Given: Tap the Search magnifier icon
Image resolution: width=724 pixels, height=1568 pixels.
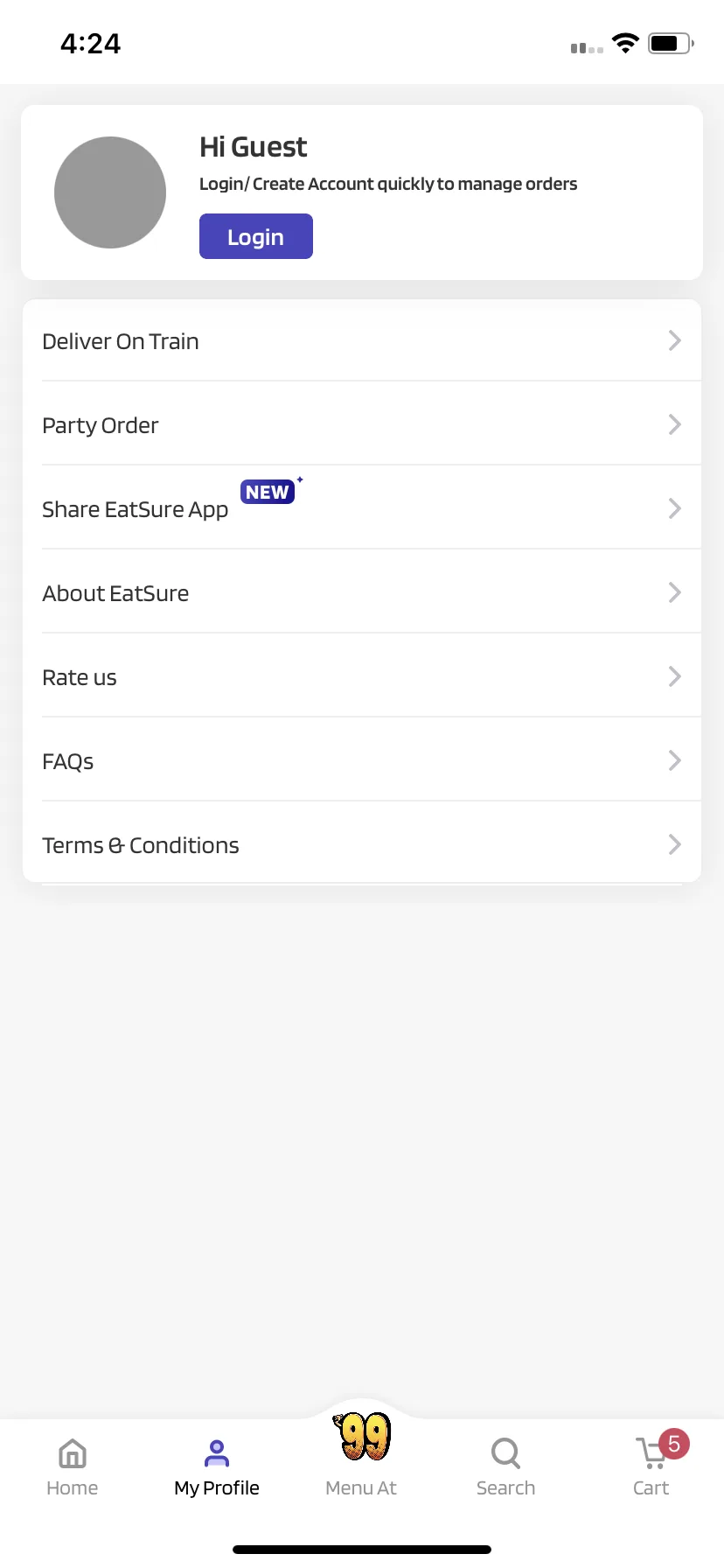Looking at the screenshot, I should [505, 1453].
